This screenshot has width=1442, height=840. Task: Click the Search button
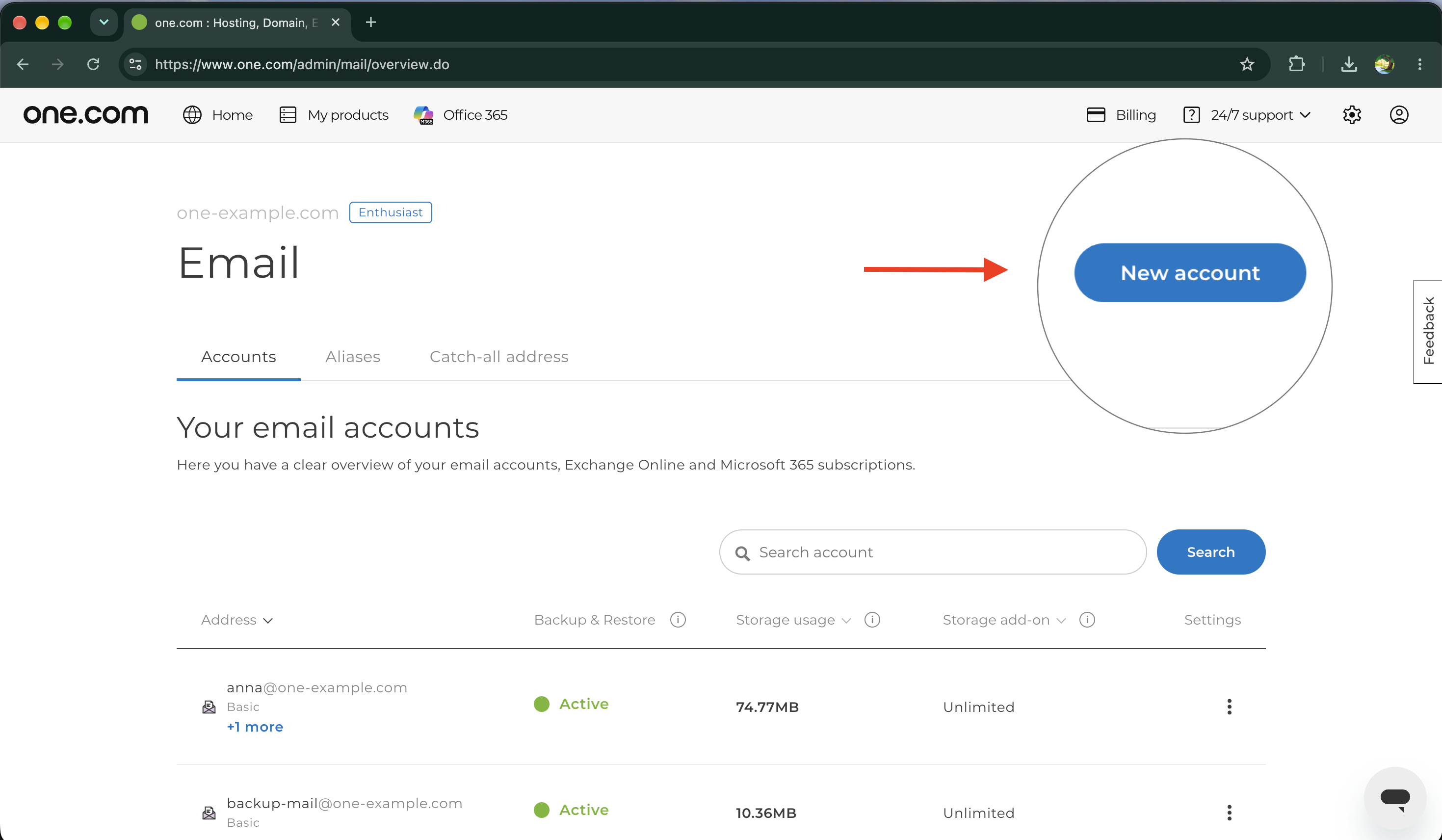tap(1211, 552)
